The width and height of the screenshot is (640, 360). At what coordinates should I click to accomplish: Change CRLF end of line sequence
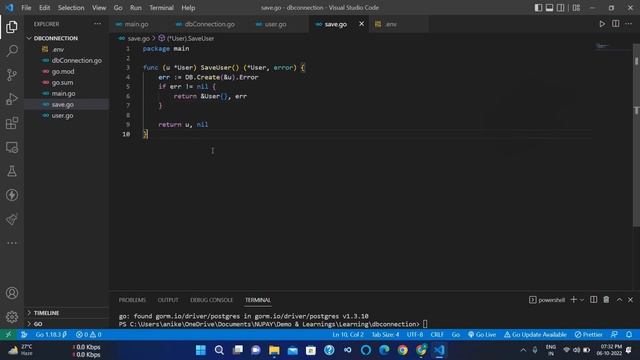[437, 335]
